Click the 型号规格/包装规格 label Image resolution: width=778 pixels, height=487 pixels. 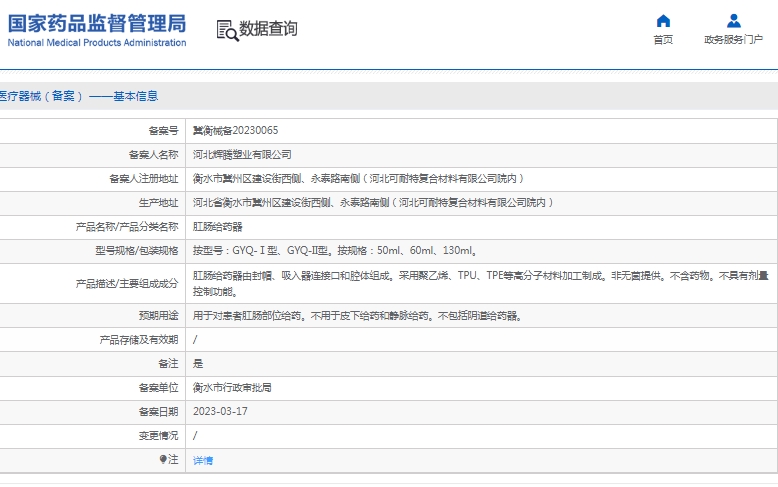[137, 250]
